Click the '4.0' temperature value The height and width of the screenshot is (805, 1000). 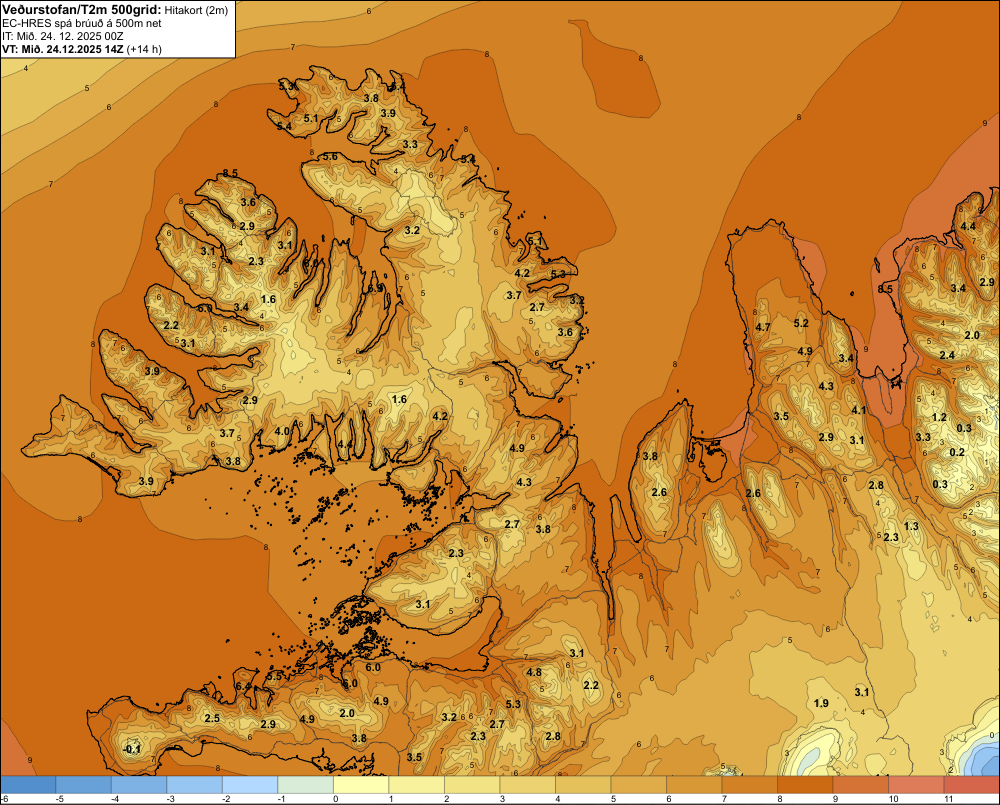pos(282,431)
